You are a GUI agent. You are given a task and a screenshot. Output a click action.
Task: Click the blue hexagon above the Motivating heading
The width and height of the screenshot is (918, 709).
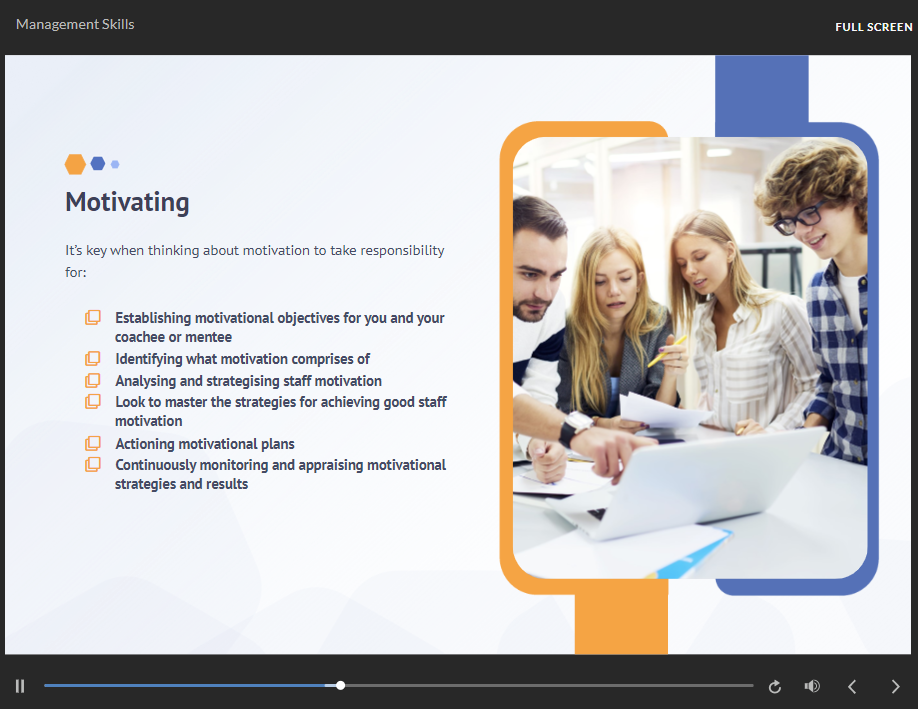[x=98, y=164]
